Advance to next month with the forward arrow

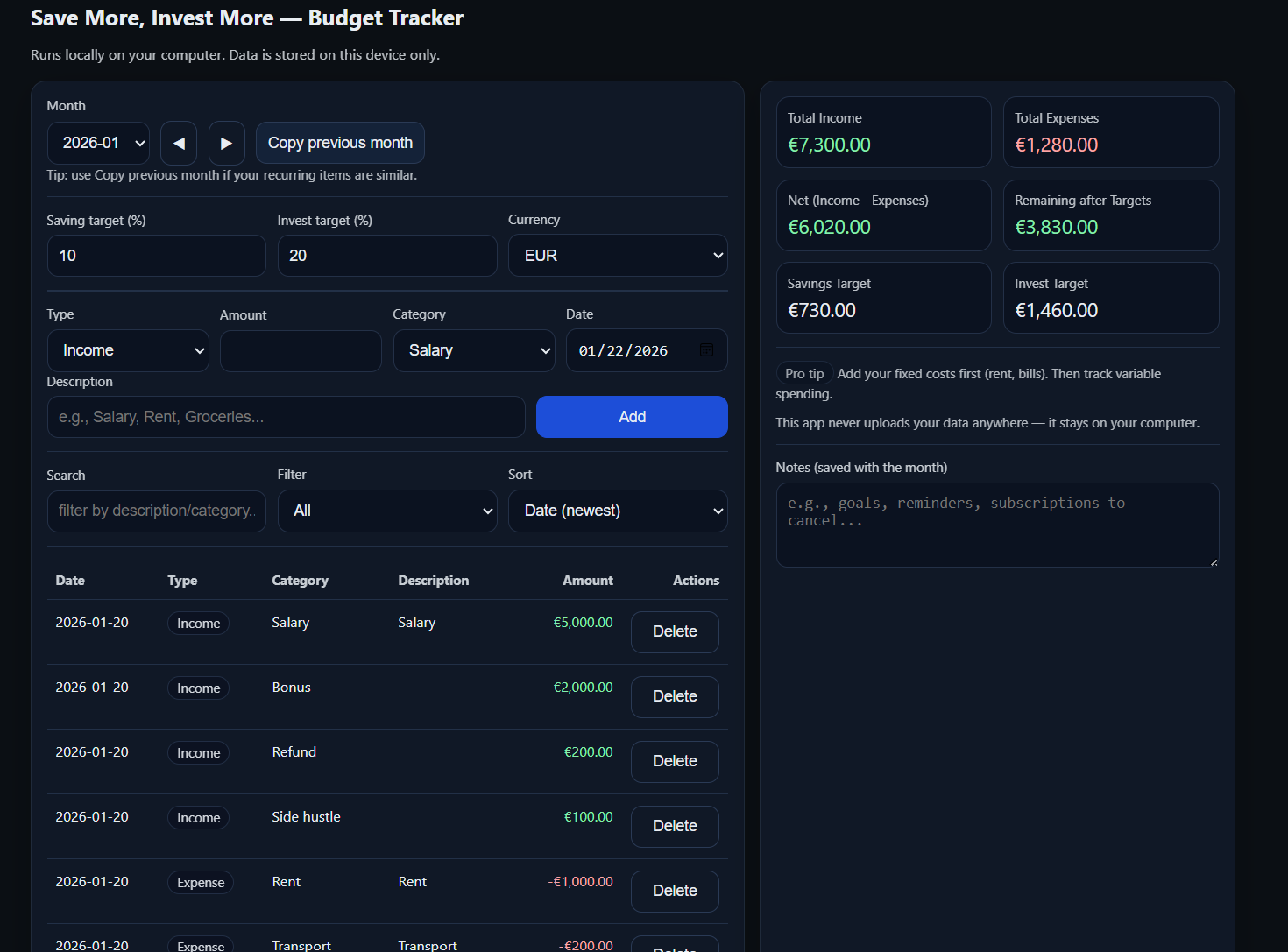click(x=226, y=143)
